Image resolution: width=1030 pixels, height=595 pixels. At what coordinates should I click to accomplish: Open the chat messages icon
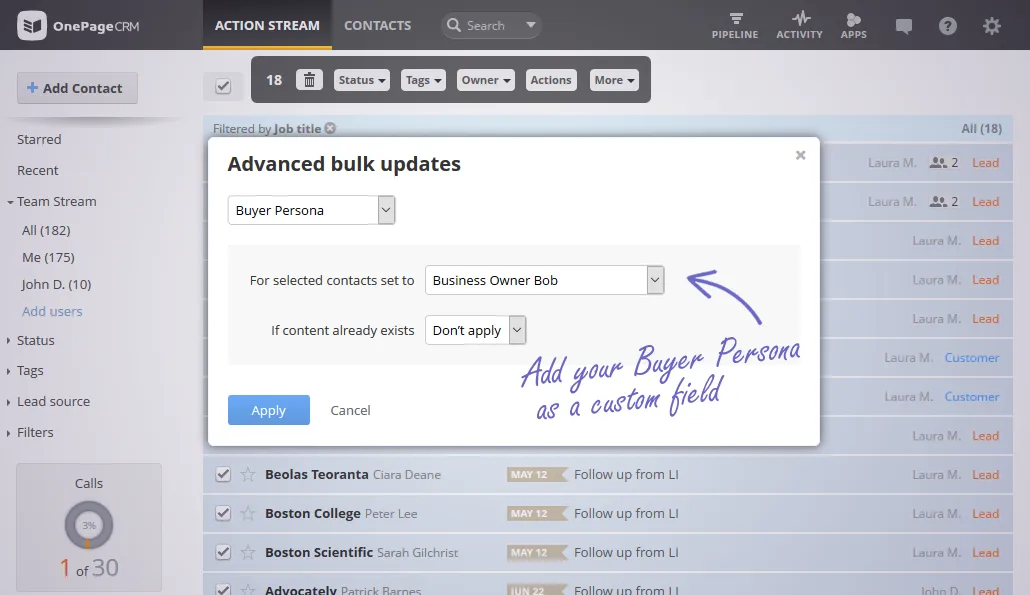904,26
